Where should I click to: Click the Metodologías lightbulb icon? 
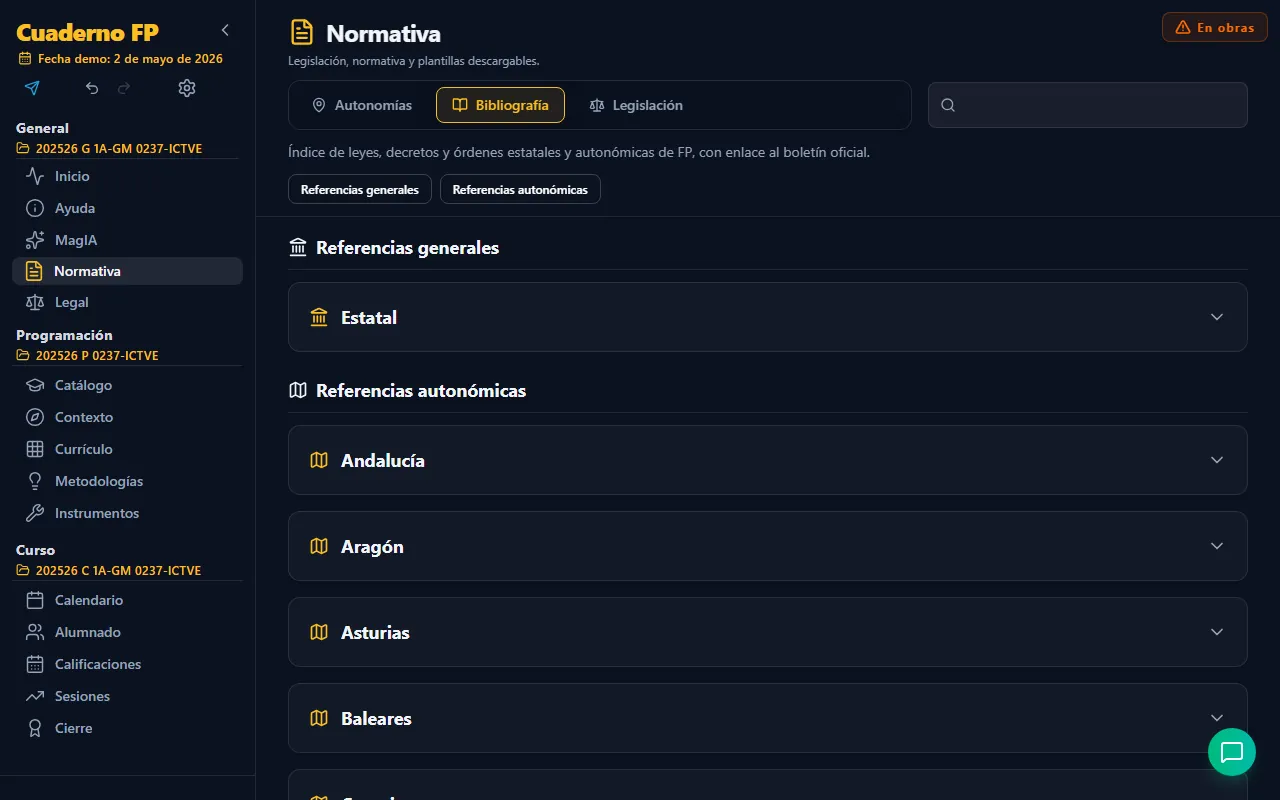click(x=35, y=481)
